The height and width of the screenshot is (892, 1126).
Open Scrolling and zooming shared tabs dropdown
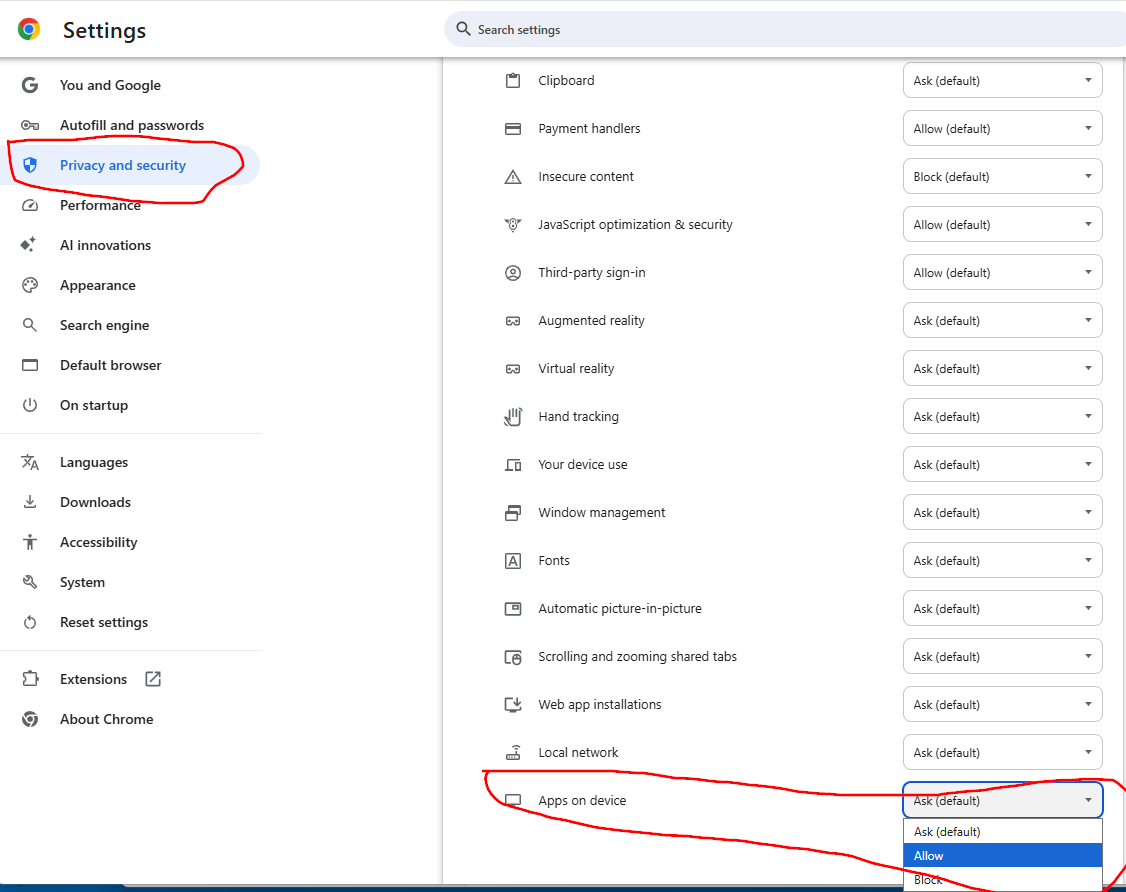tap(1002, 656)
